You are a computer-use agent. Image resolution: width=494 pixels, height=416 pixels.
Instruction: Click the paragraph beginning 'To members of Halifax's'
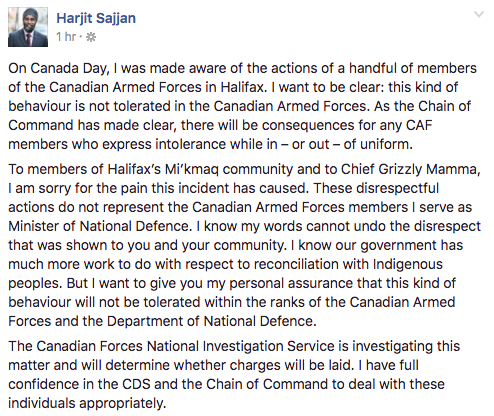point(244,245)
